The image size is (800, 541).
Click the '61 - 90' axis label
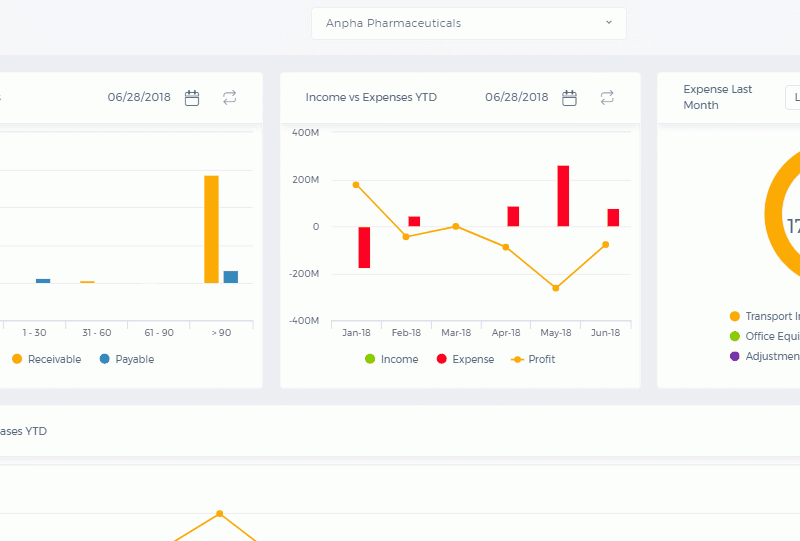click(x=159, y=333)
